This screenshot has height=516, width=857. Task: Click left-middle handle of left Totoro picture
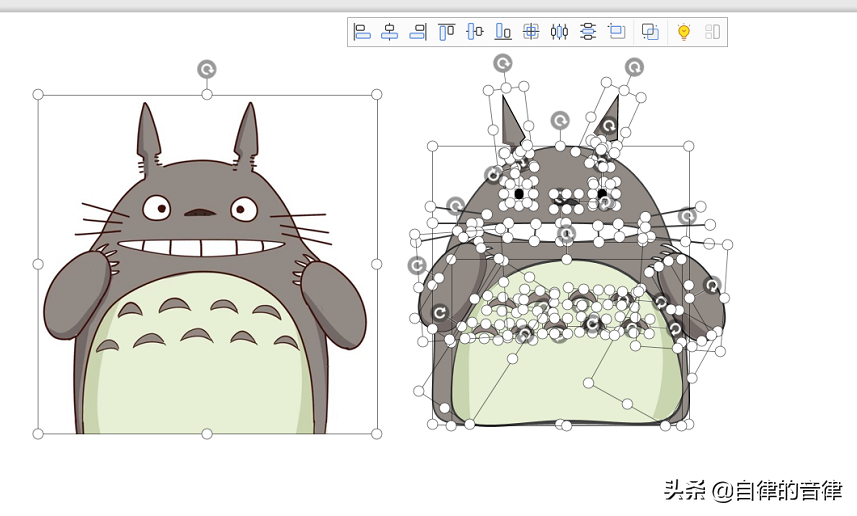[x=38, y=265]
